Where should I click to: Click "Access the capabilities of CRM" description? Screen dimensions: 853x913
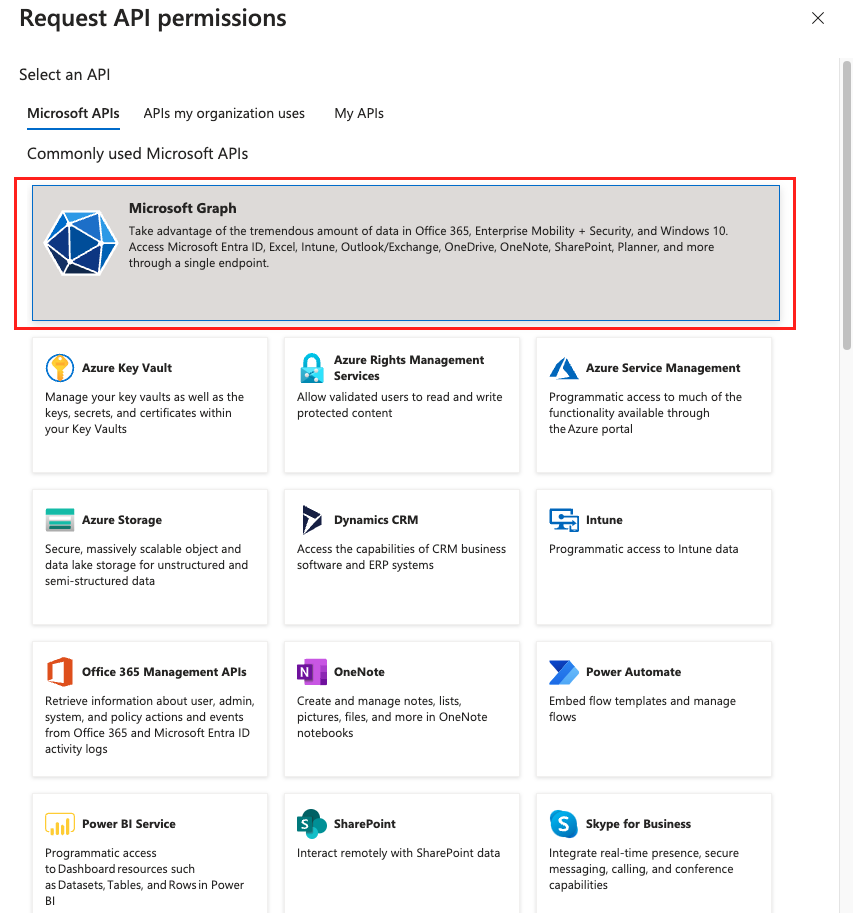(401, 557)
